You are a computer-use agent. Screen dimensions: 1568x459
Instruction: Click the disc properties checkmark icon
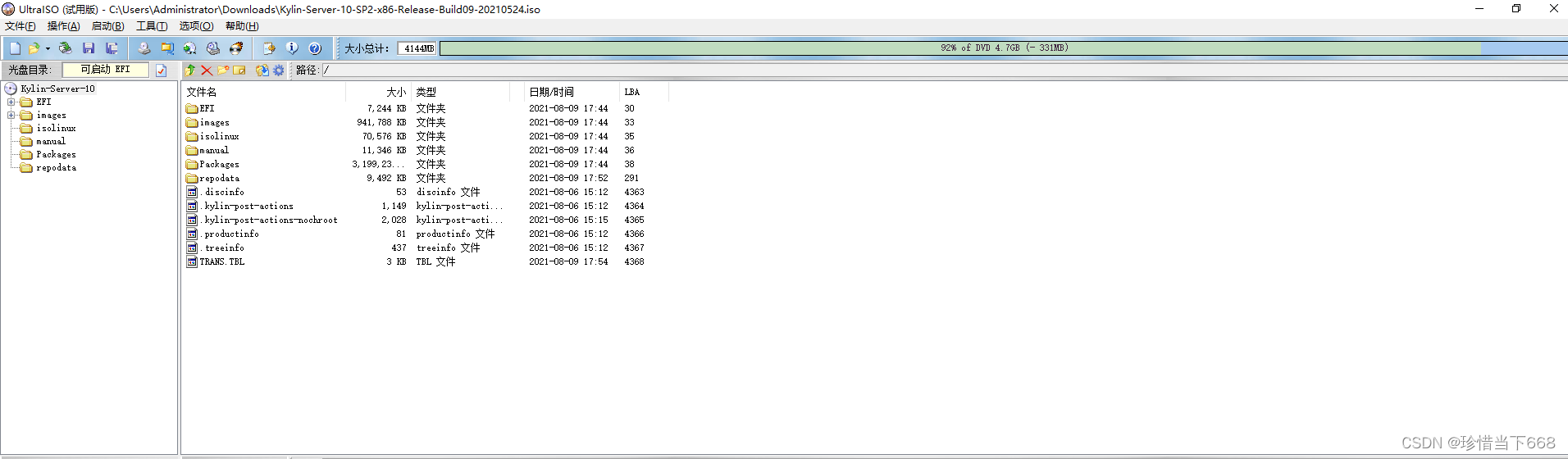point(162,70)
